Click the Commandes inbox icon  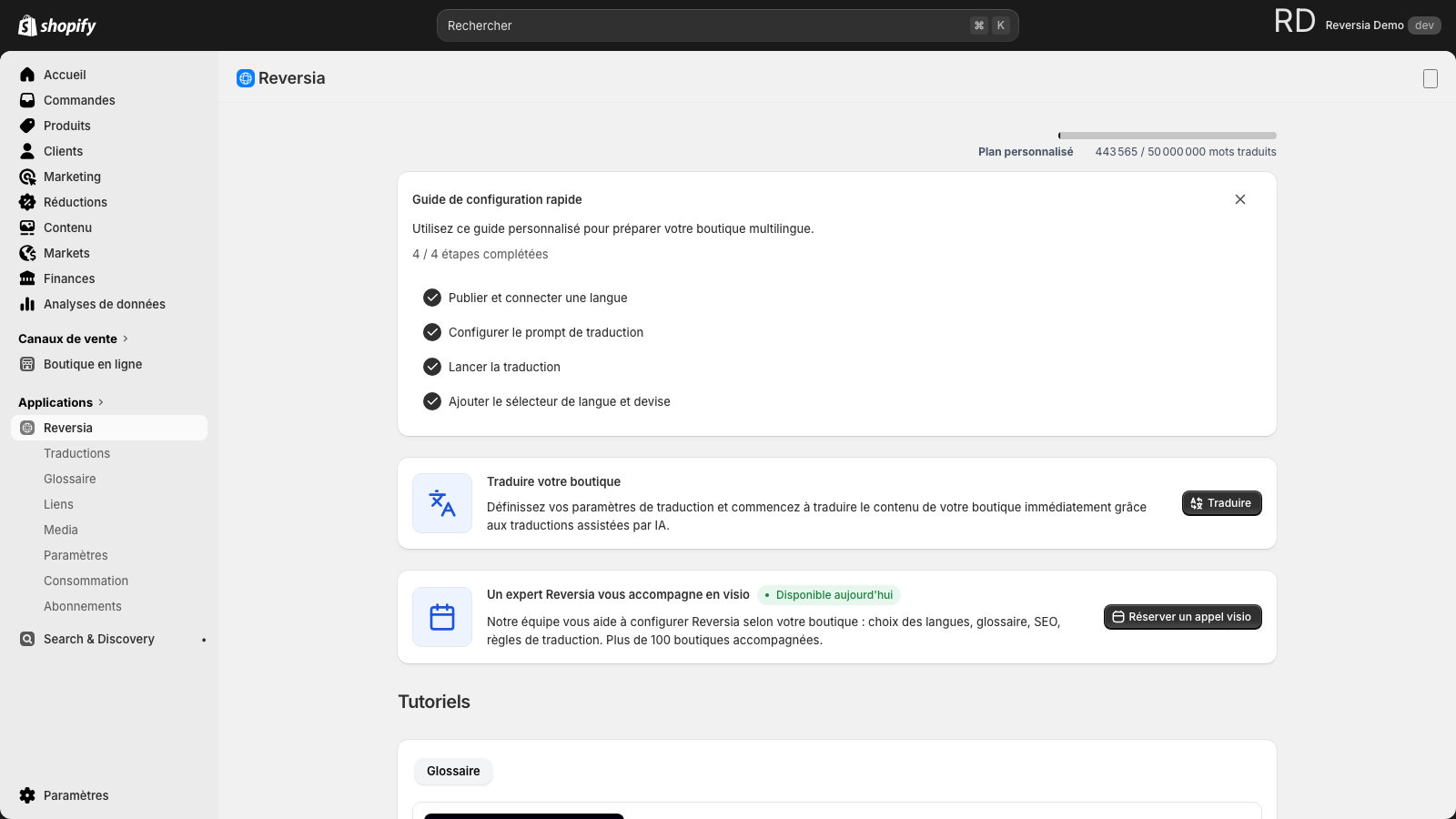(27, 100)
